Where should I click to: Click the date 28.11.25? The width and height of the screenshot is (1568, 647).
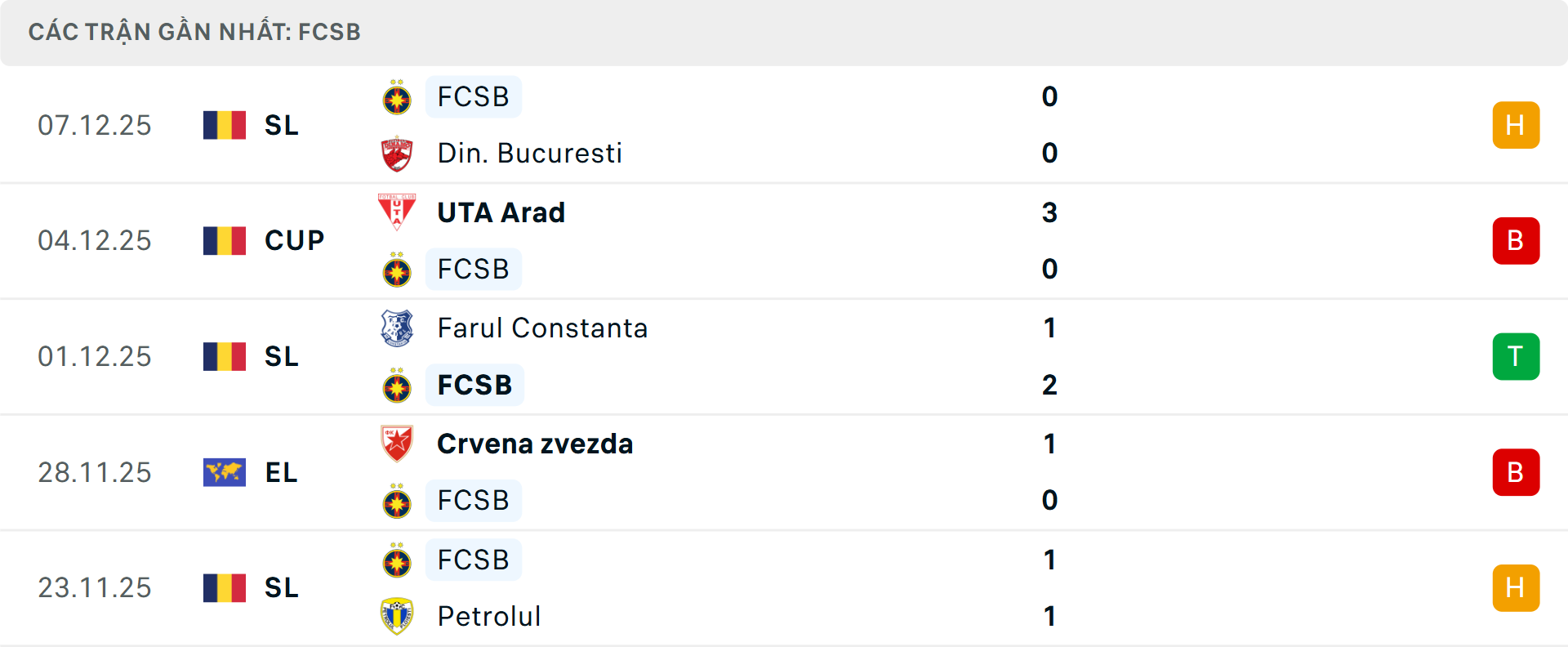(x=95, y=472)
